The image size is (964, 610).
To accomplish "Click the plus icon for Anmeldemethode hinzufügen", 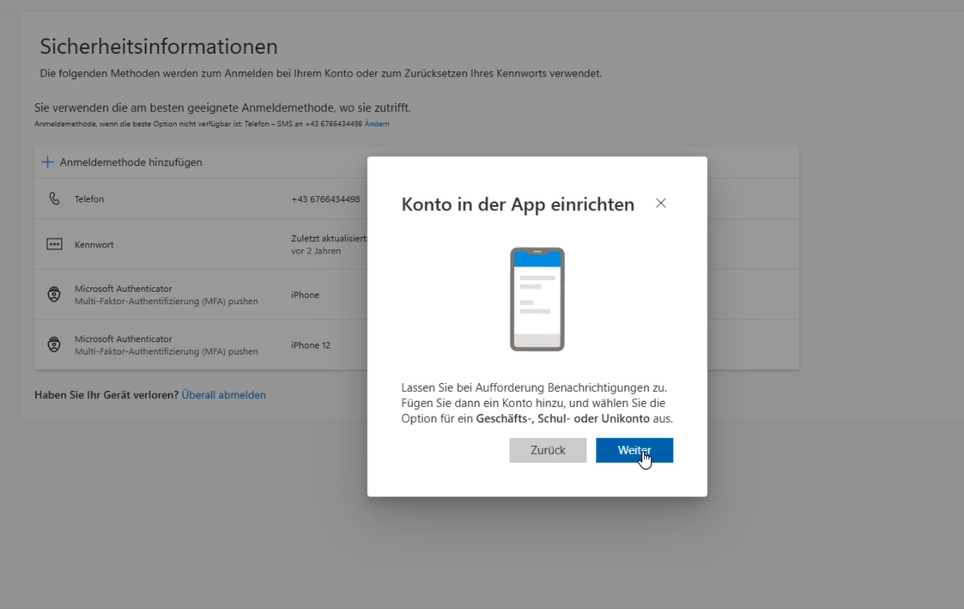I will (47, 162).
